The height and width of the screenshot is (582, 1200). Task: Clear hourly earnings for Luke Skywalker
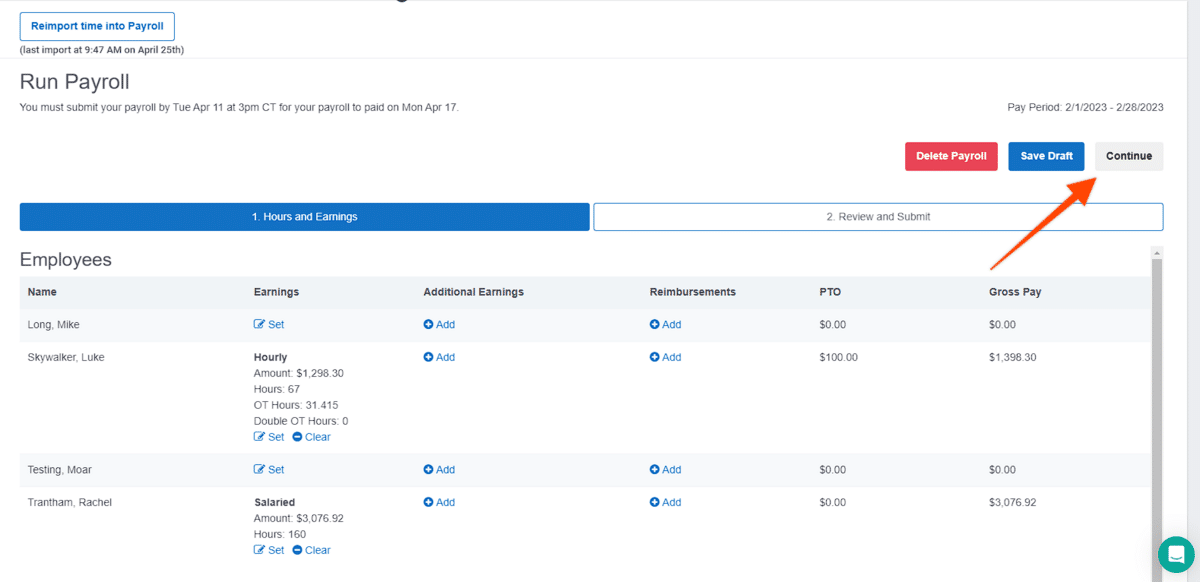[x=311, y=437]
